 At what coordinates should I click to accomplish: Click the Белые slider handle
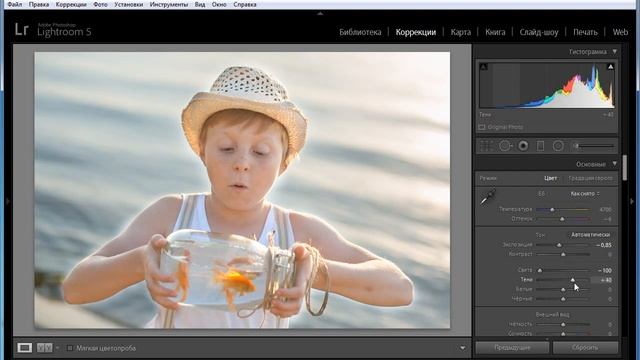[563, 289]
